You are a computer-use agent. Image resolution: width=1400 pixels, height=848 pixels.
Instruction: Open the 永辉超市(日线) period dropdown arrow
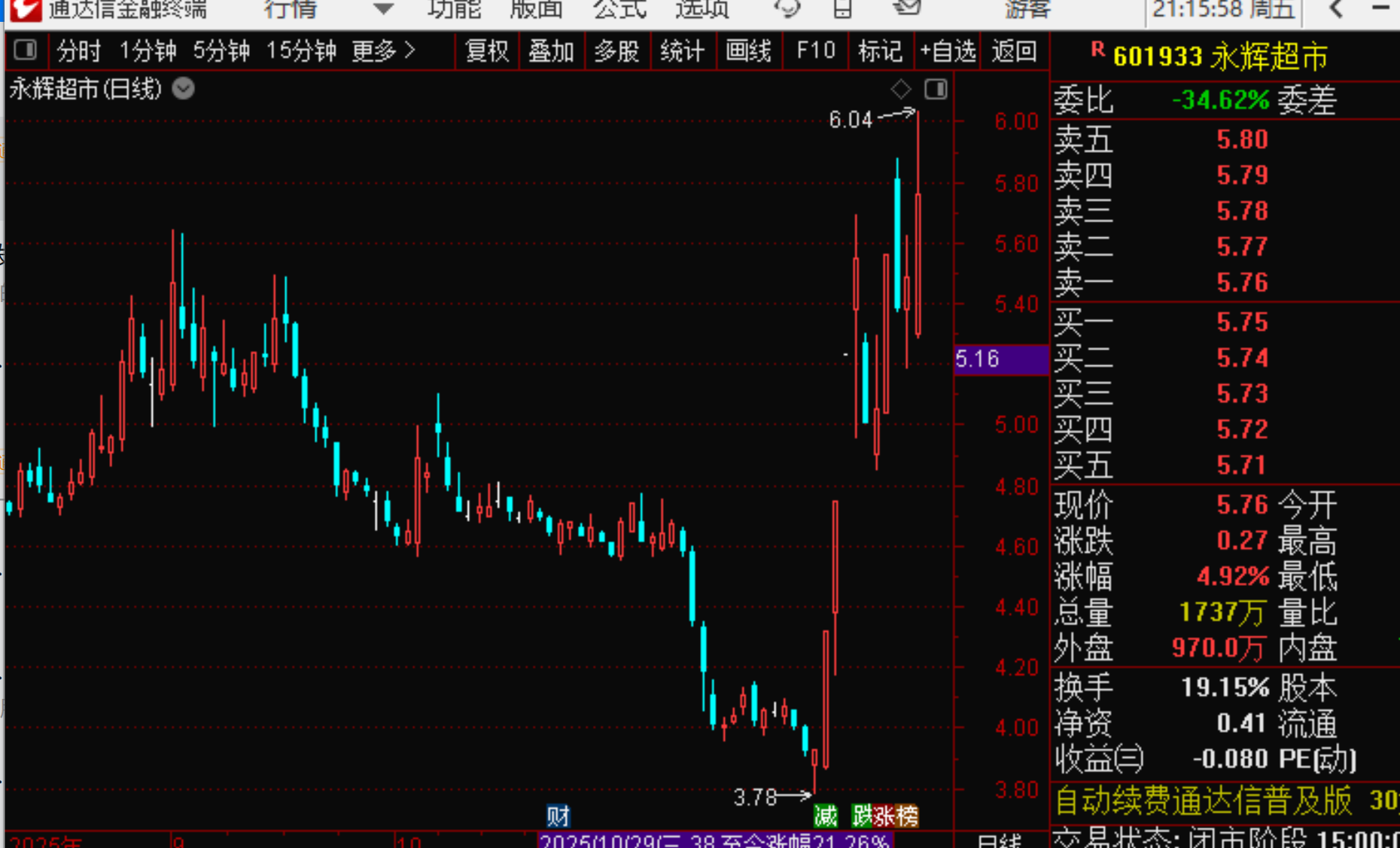coord(183,89)
